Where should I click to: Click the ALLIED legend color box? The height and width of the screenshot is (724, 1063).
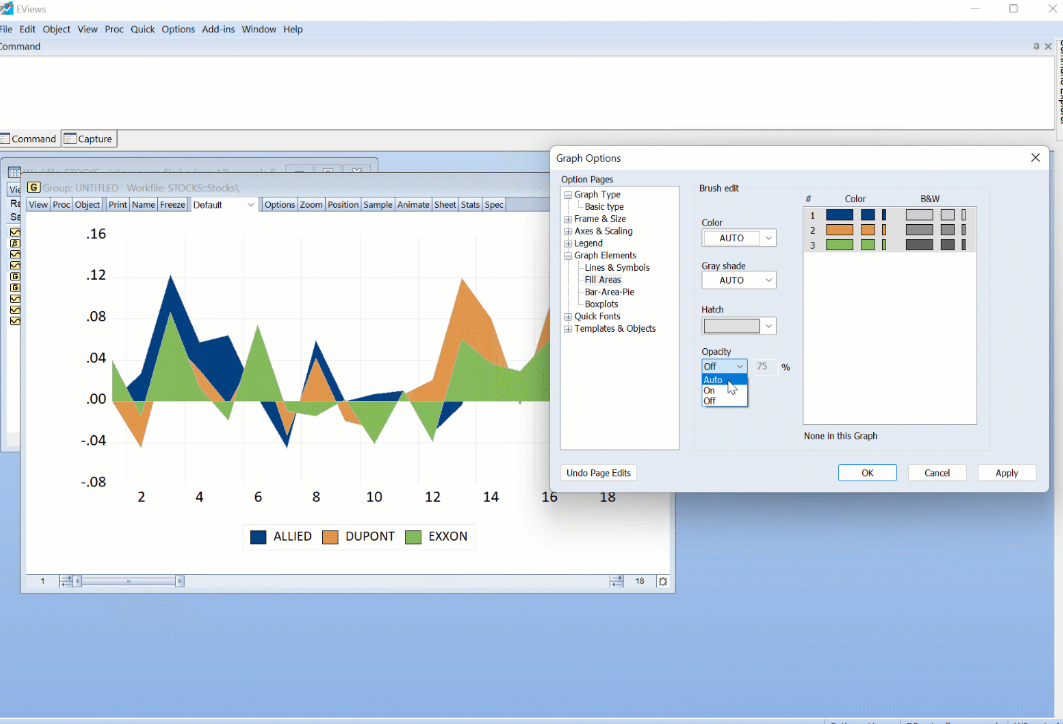[258, 537]
